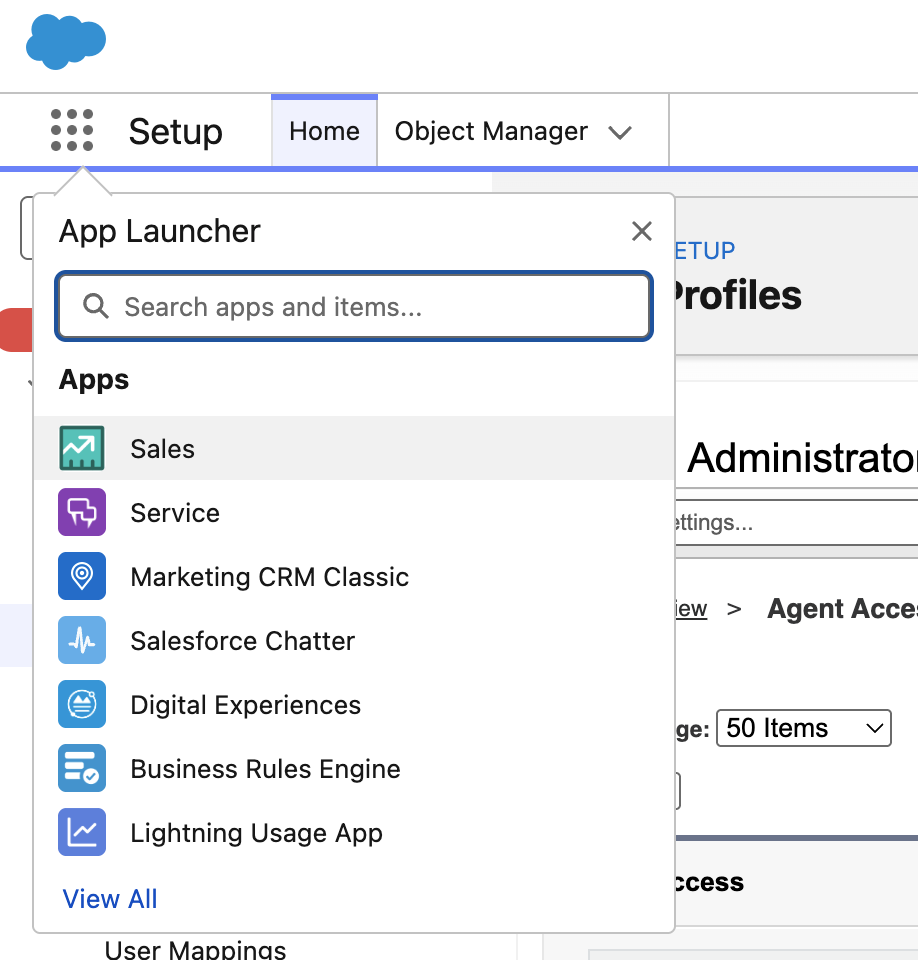Screen dimensions: 918x960
Task: Launch the Sales app by its label
Action: pos(162,449)
